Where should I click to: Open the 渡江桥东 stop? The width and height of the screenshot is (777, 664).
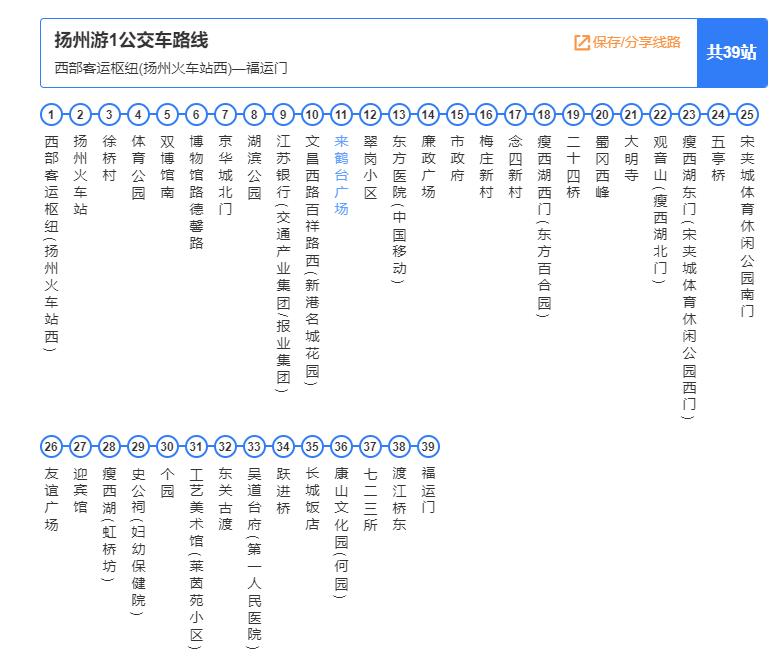pyautogui.click(x=399, y=499)
